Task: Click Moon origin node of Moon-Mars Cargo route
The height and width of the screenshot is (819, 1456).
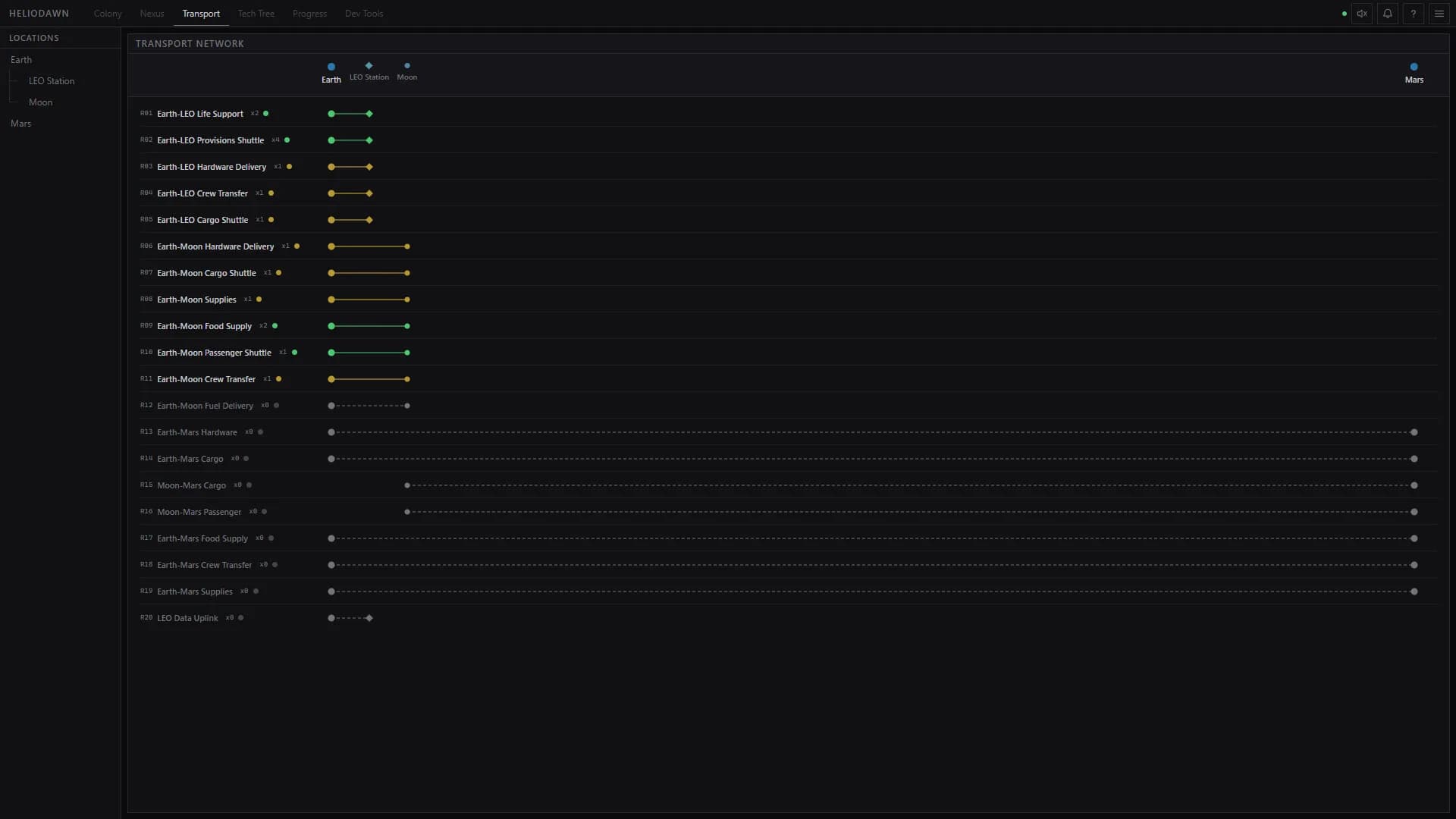Action: pos(407,485)
